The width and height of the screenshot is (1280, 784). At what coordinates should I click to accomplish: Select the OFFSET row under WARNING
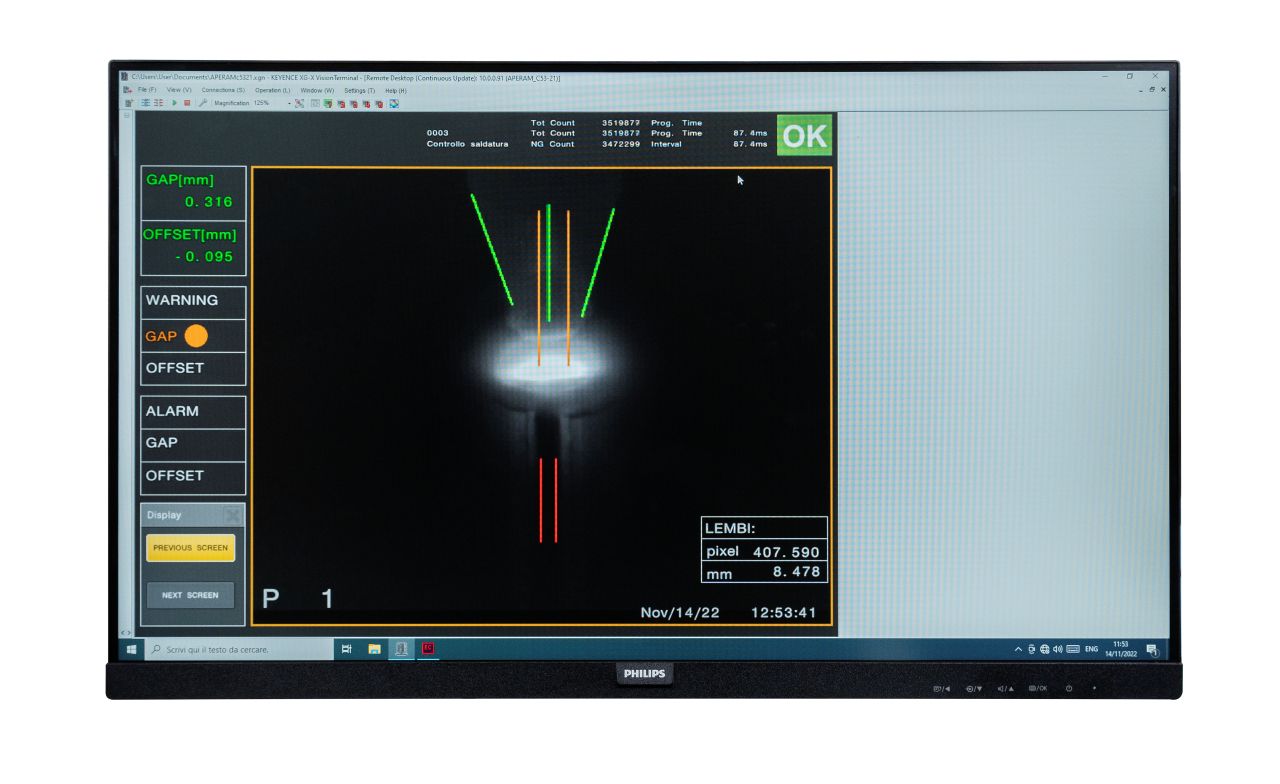coord(193,368)
